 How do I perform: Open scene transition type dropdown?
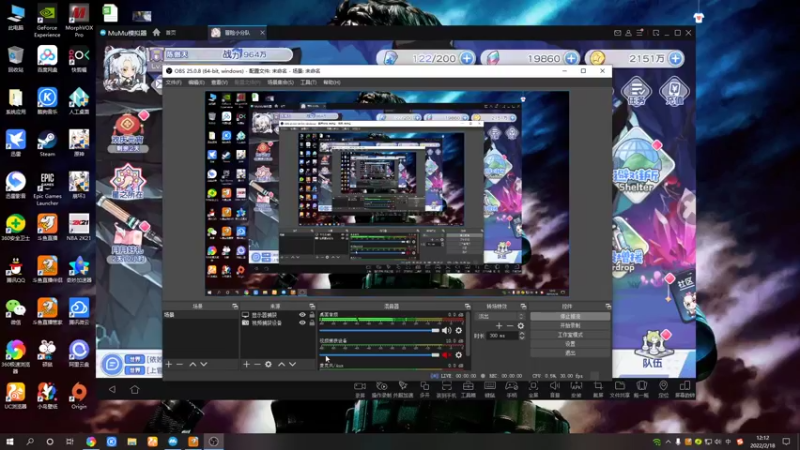[x=499, y=316]
